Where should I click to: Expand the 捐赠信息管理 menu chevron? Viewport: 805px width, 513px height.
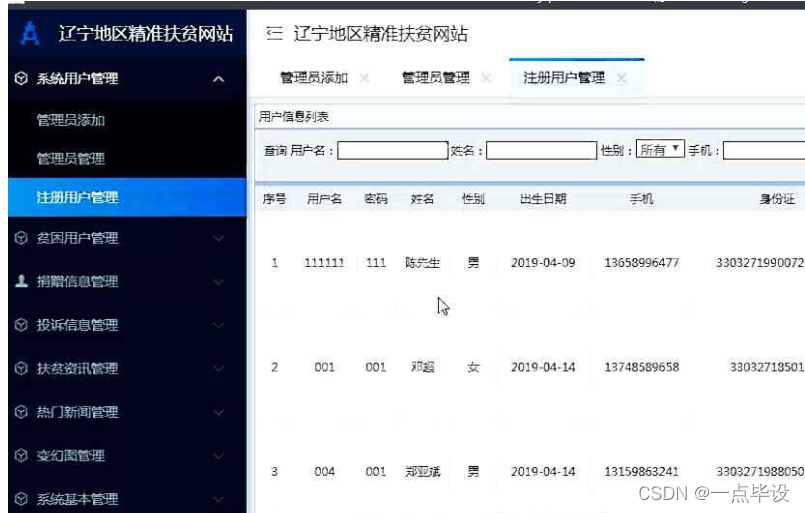pyautogui.click(x=219, y=282)
